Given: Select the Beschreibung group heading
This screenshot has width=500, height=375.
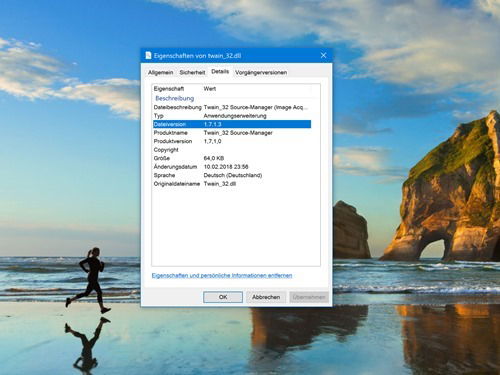Looking at the screenshot, I should (175, 98).
